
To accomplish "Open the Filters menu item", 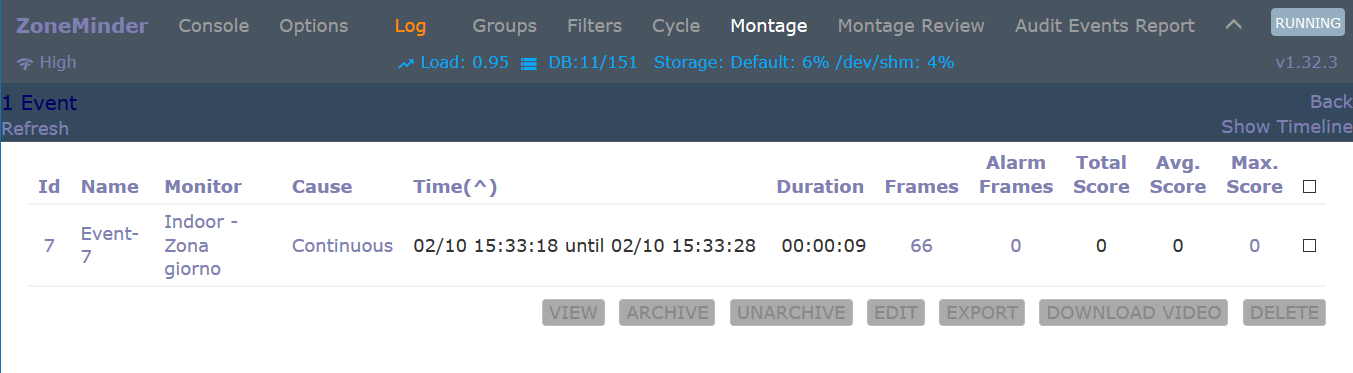I will pyautogui.click(x=594, y=26).
